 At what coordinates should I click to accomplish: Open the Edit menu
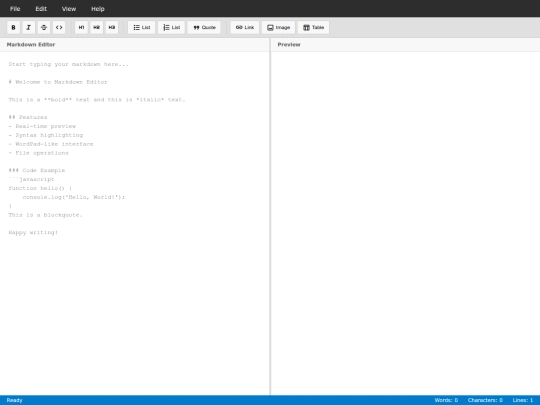(x=41, y=9)
